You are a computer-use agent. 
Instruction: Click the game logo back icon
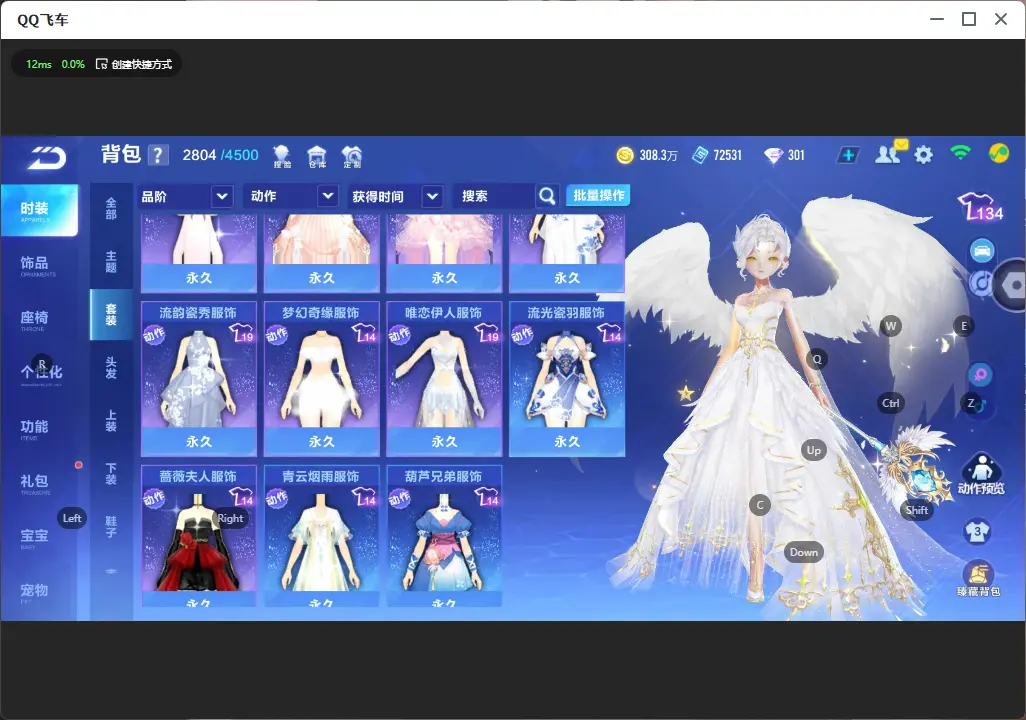click(47, 157)
